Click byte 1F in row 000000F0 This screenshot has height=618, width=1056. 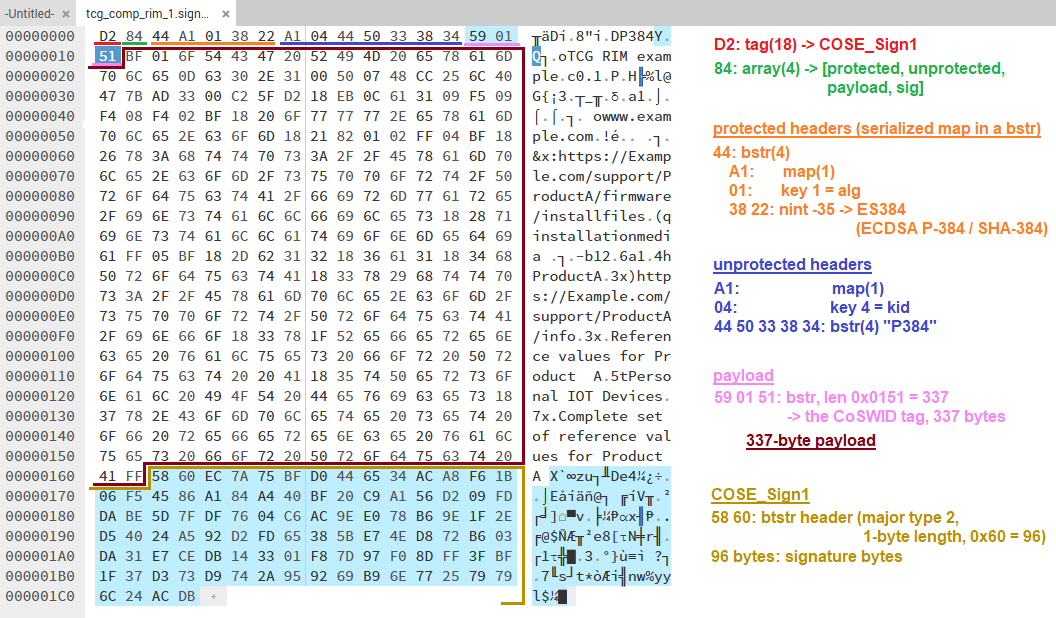(x=319, y=337)
